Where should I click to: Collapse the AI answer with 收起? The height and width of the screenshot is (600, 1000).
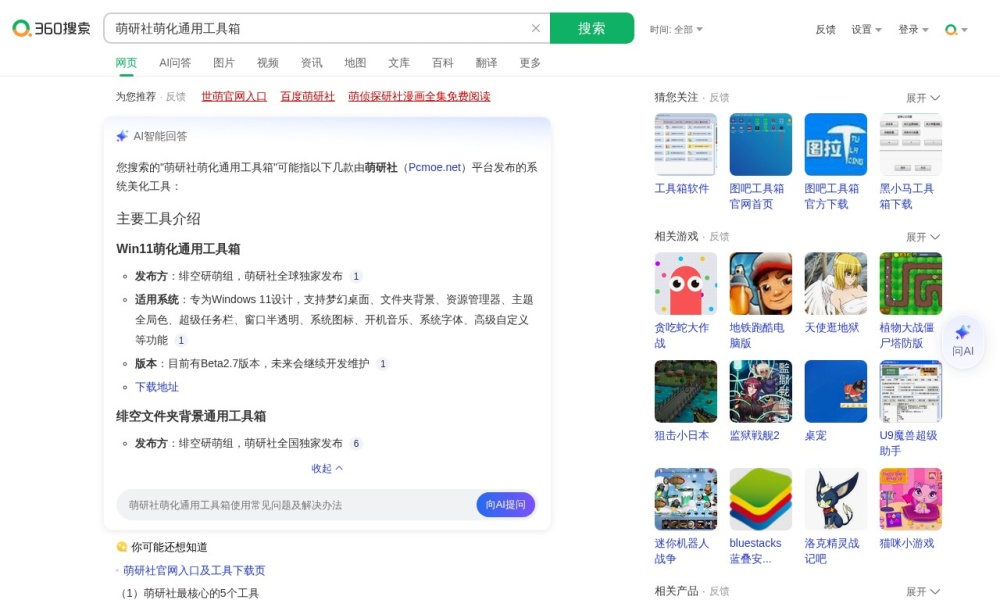327,468
